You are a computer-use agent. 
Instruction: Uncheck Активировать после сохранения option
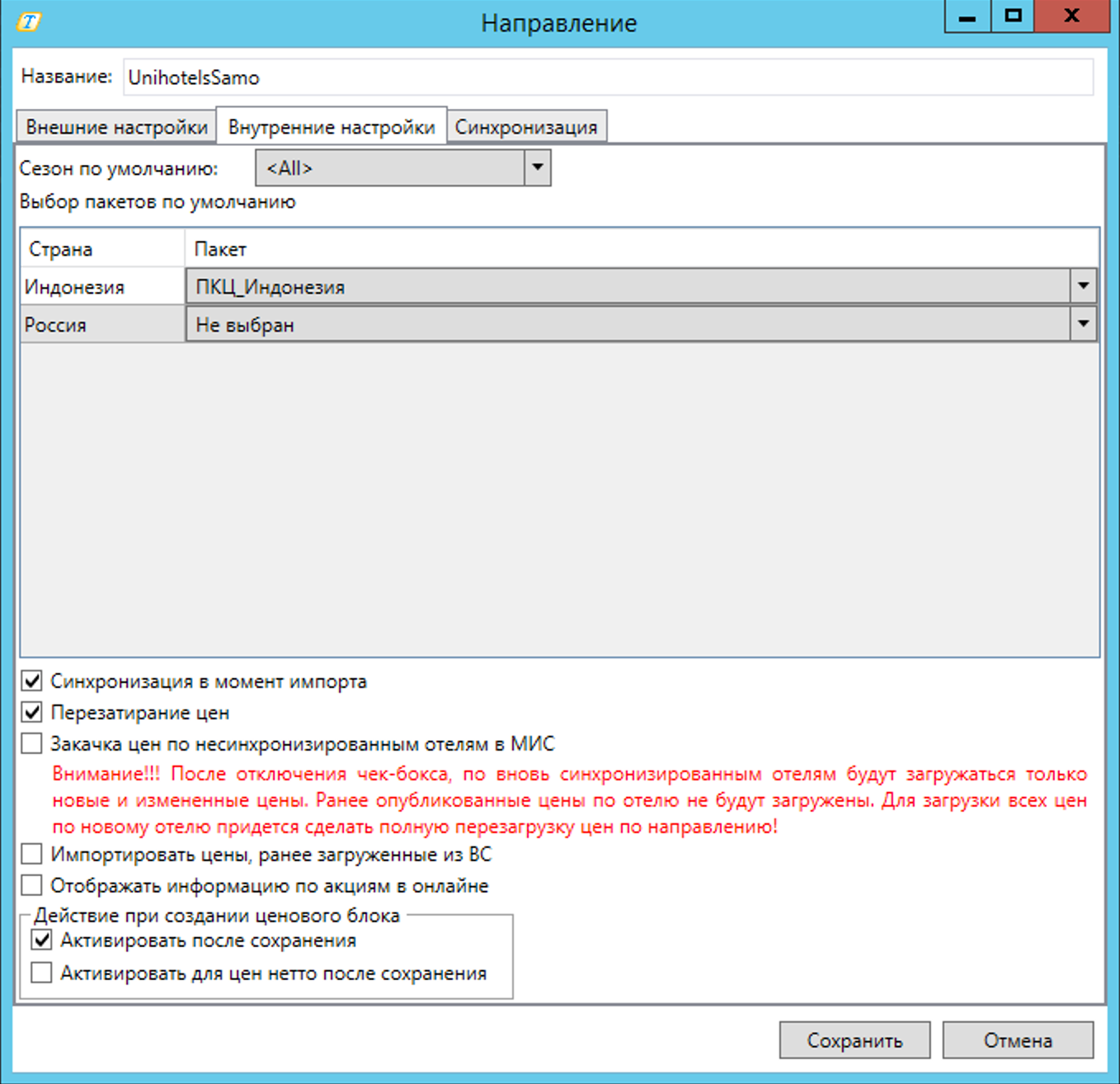(42, 940)
